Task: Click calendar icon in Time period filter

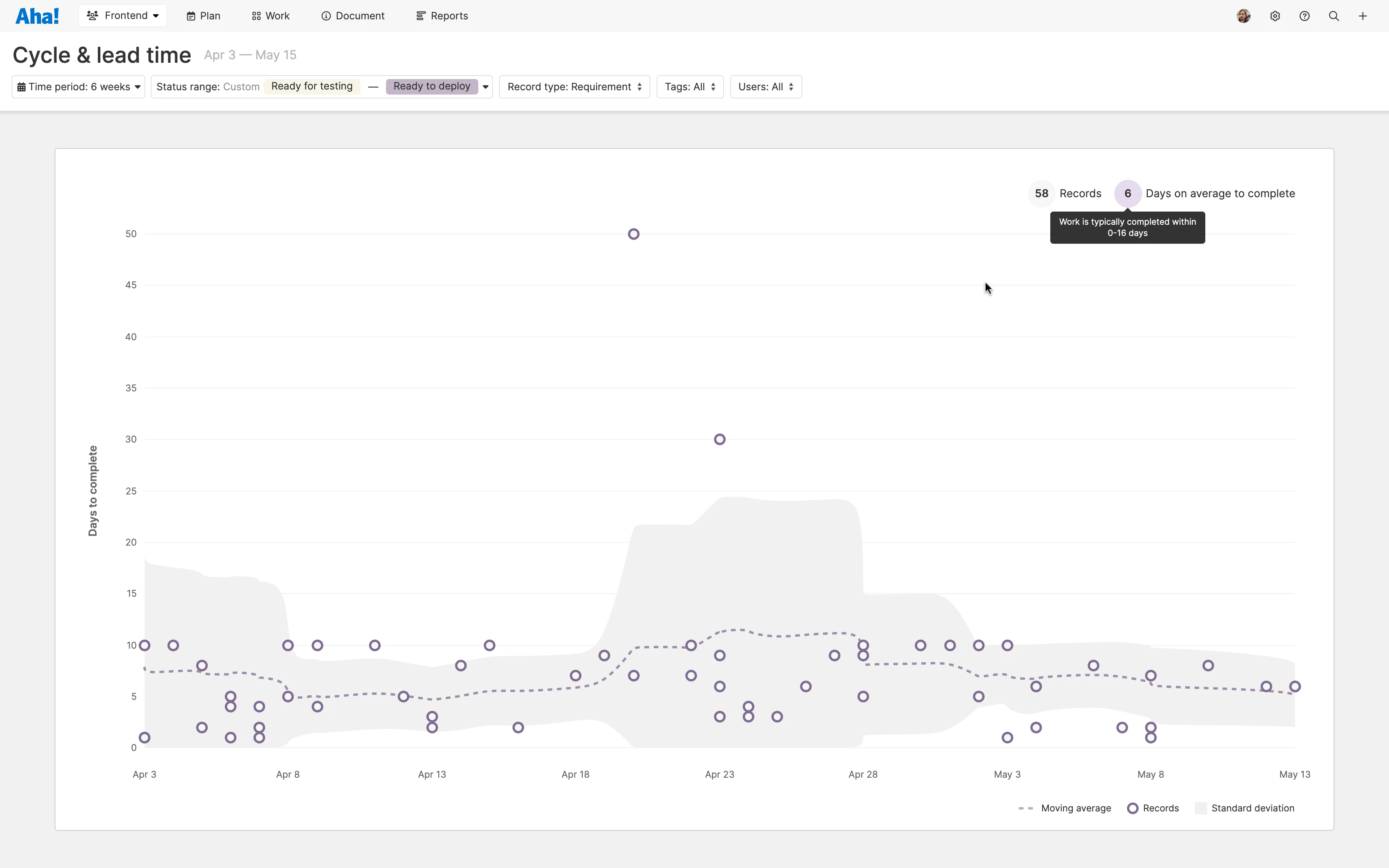Action: click(21, 87)
